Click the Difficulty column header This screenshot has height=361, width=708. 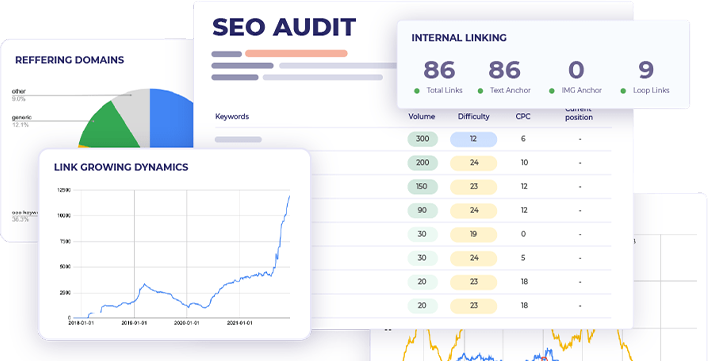pos(474,116)
